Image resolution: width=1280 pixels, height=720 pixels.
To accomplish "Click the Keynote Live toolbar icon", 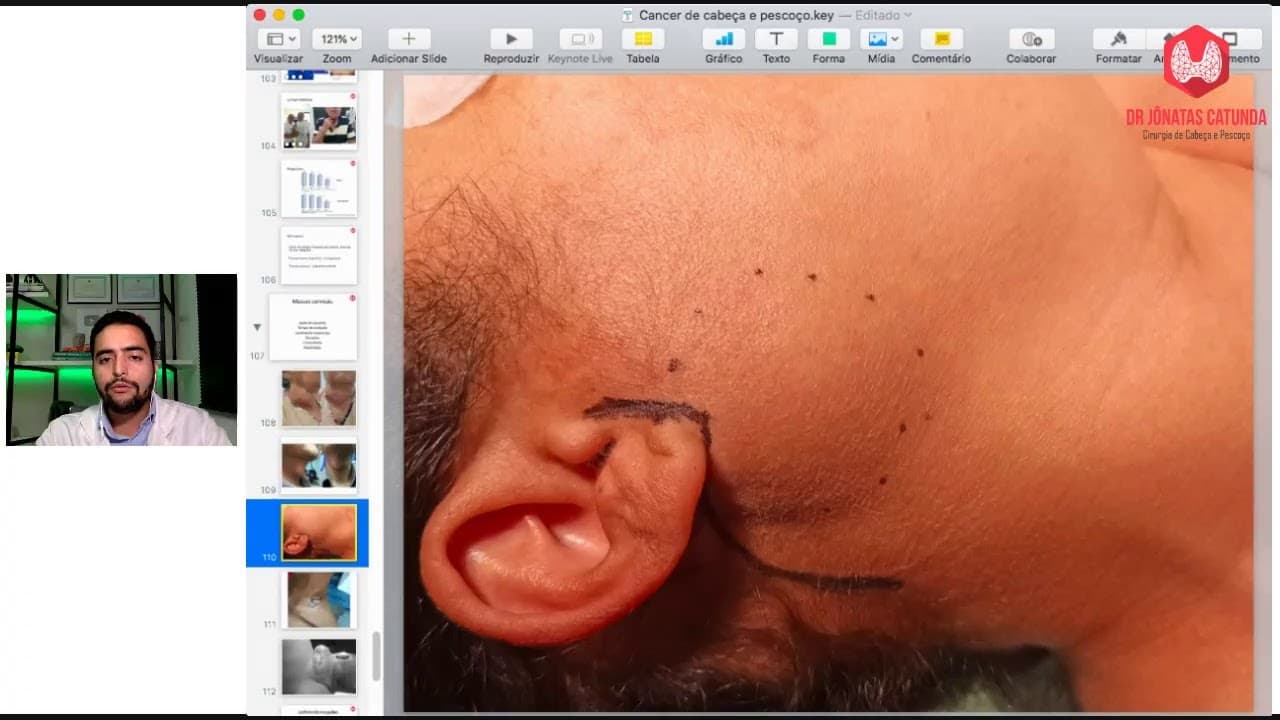I will (x=580, y=39).
